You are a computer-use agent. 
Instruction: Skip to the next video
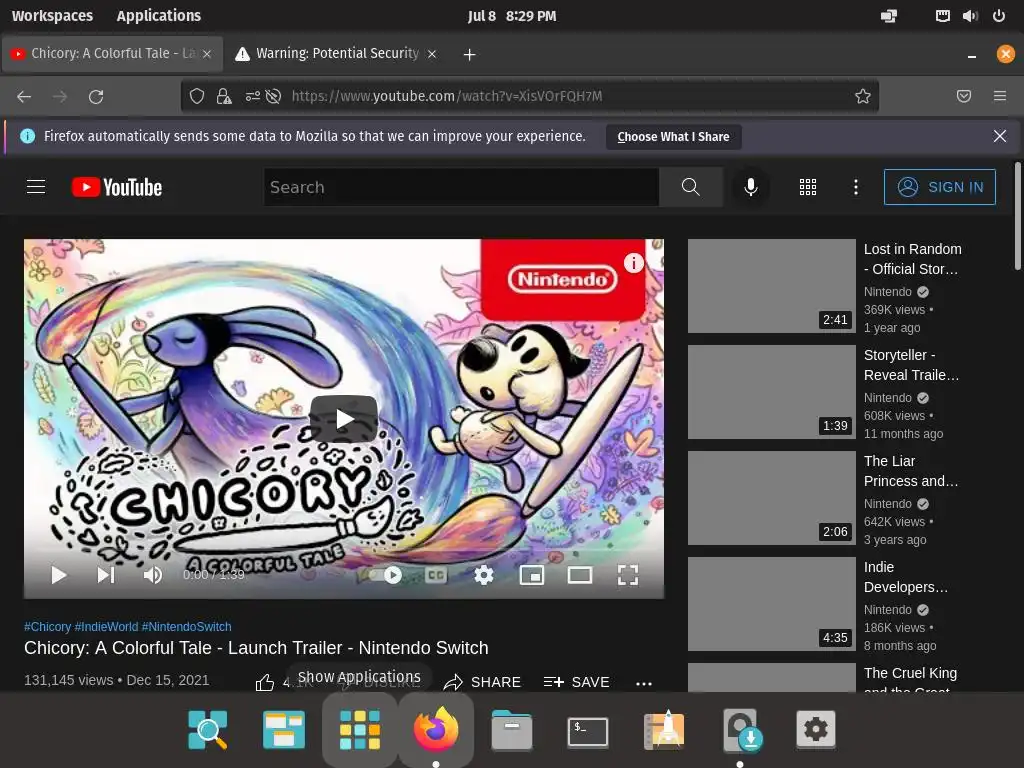(106, 575)
